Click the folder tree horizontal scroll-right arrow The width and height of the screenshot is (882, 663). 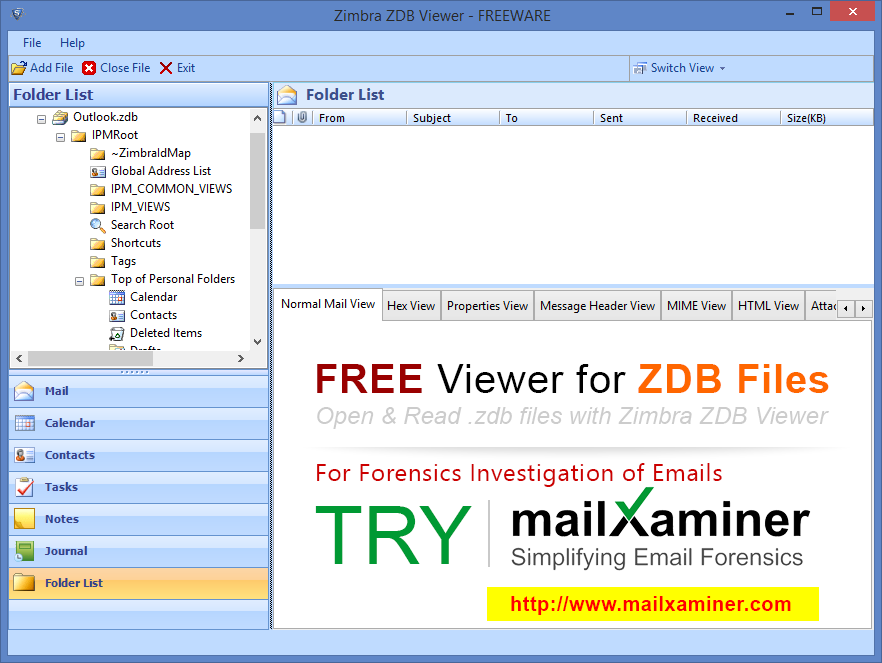click(x=241, y=358)
